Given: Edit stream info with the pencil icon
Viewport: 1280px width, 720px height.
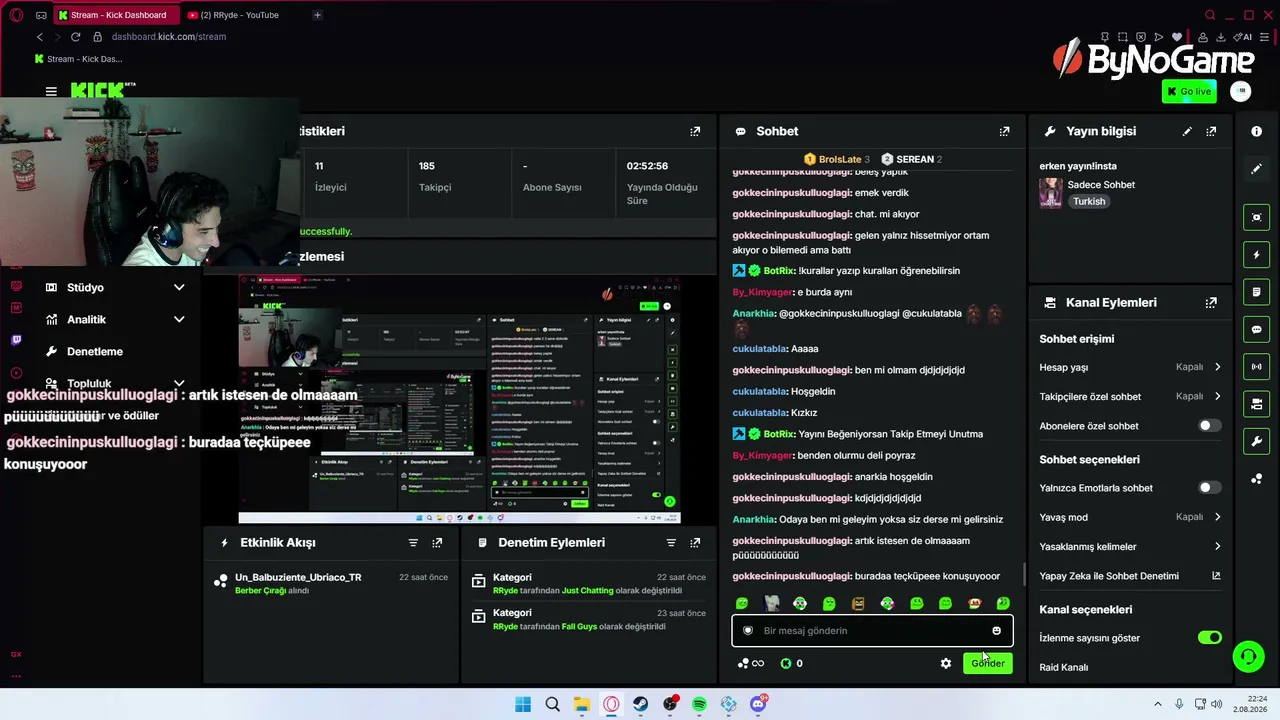Looking at the screenshot, I should click(1187, 131).
